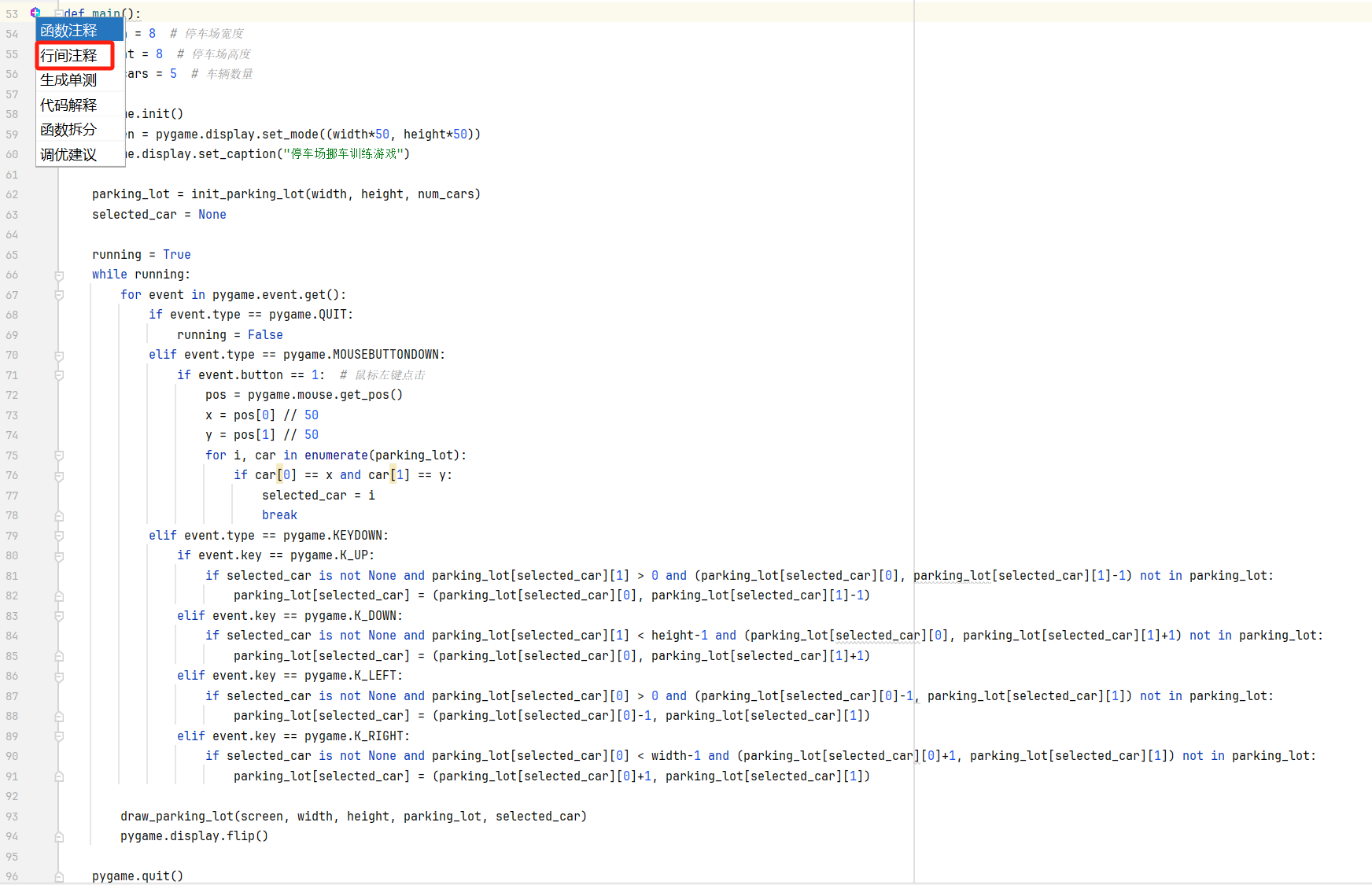Click the fold end marker on line 91

pyautogui.click(x=59, y=776)
